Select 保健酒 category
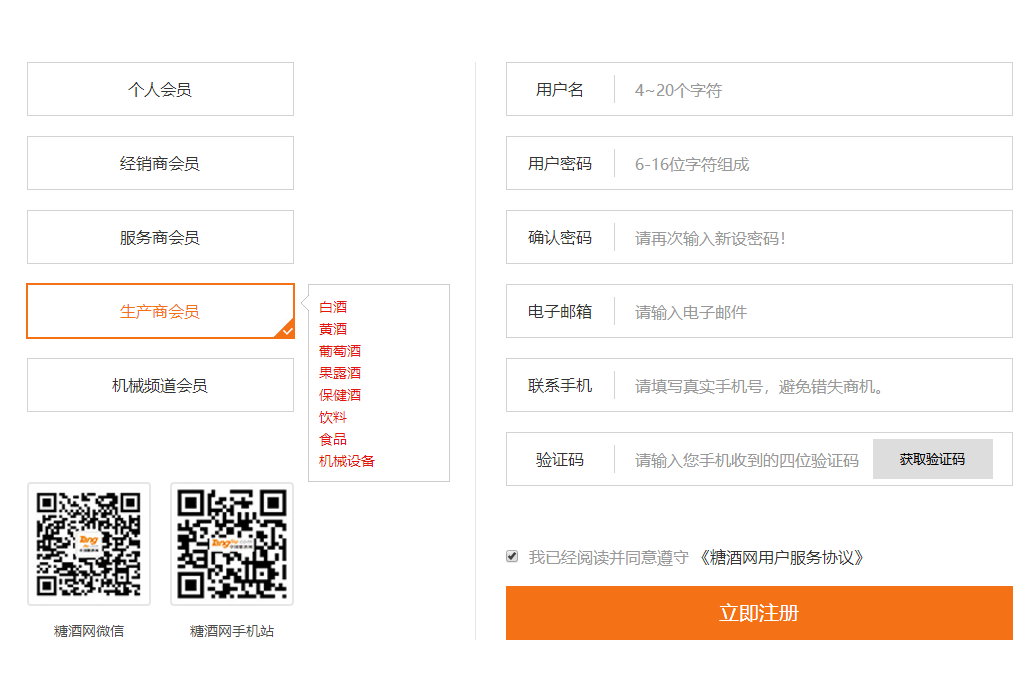 coord(340,395)
